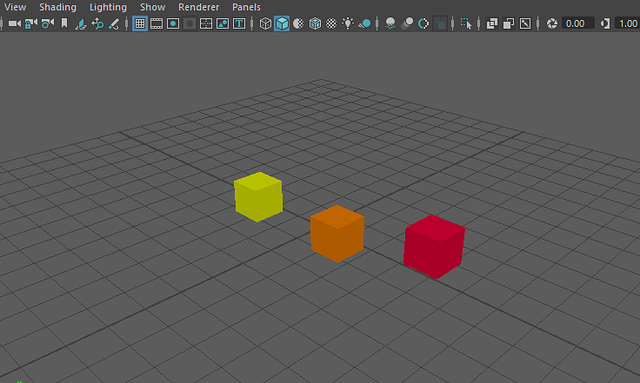
Task: Open the Renderer menu
Action: [198, 7]
